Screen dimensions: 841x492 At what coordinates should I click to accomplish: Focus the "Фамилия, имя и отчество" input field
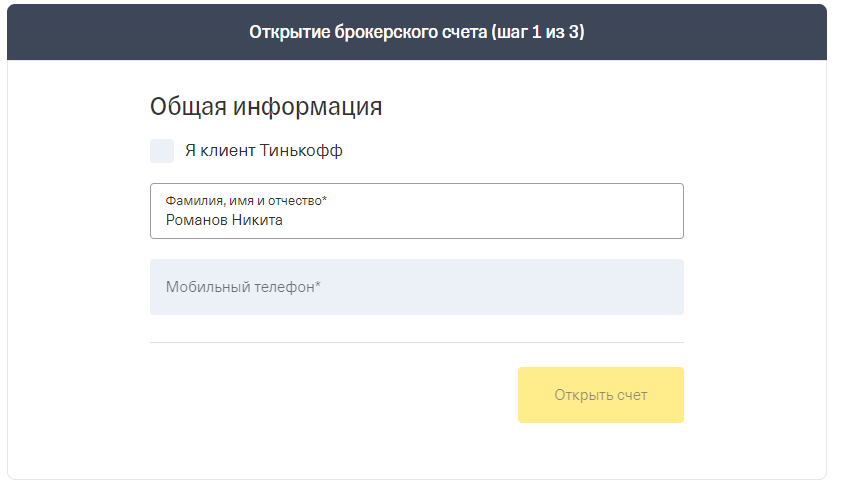[x=417, y=211]
